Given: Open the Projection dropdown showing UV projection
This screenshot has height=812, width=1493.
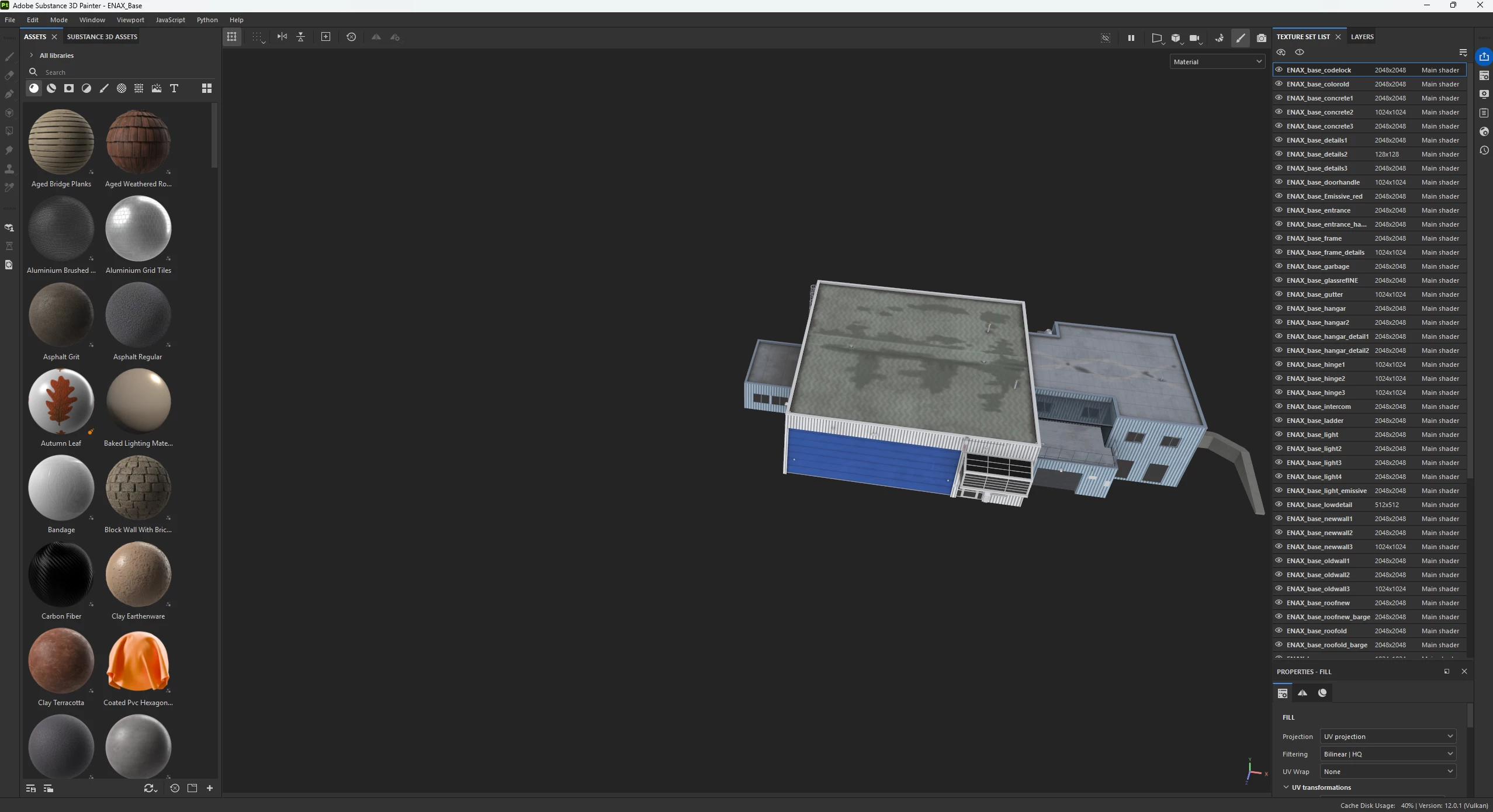Looking at the screenshot, I should [1388, 736].
